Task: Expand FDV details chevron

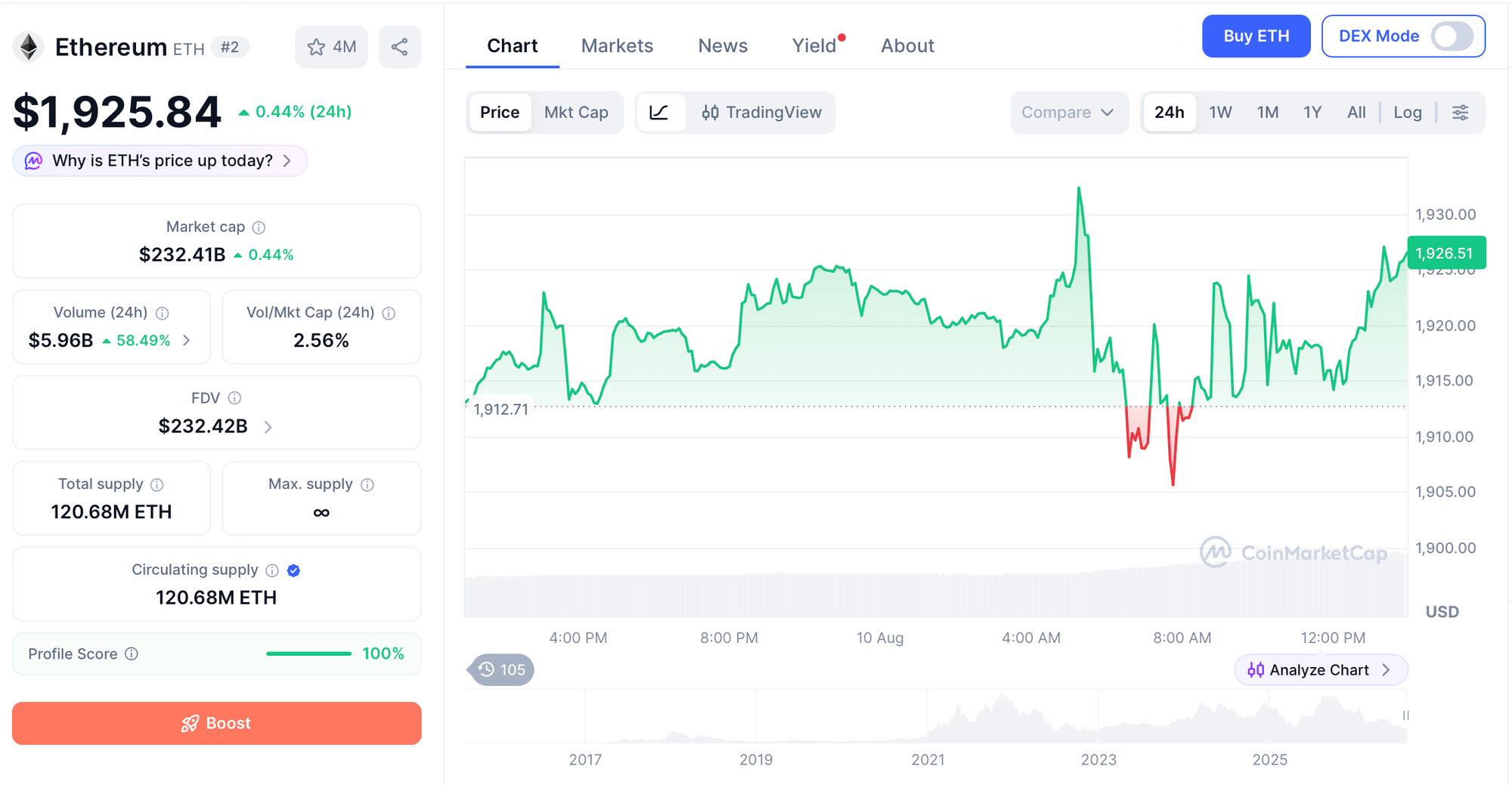Action: point(268,428)
